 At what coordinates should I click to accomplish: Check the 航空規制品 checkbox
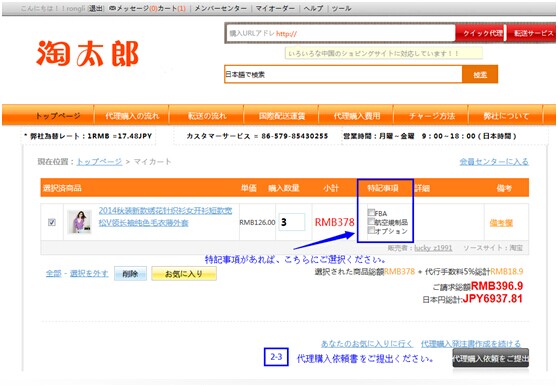click(371, 221)
